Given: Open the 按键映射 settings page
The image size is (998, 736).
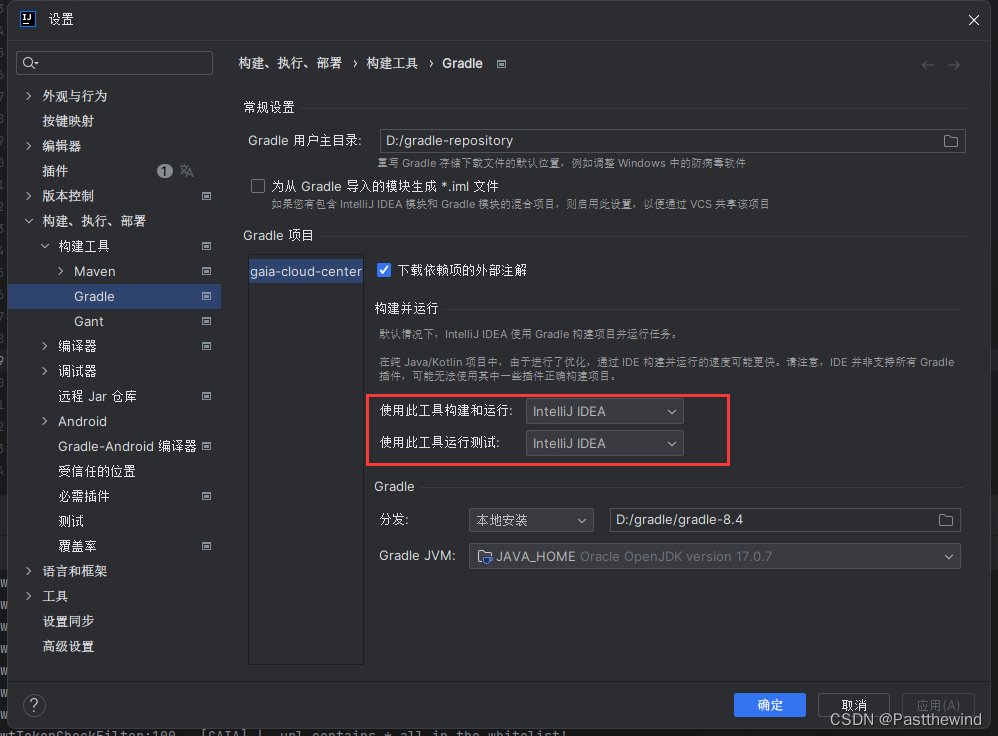Looking at the screenshot, I should coord(68,121).
